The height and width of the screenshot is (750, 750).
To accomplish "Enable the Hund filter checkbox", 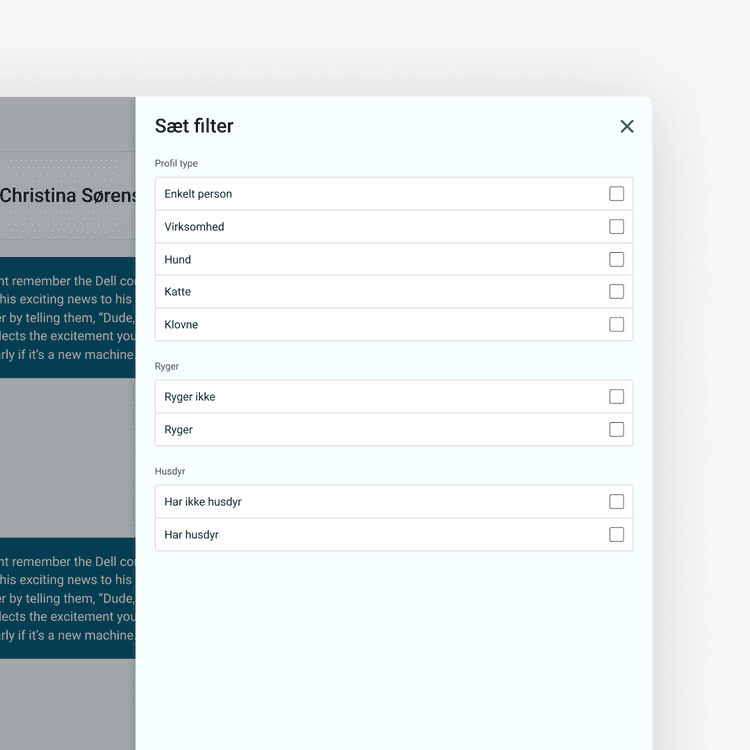I will click(x=616, y=259).
